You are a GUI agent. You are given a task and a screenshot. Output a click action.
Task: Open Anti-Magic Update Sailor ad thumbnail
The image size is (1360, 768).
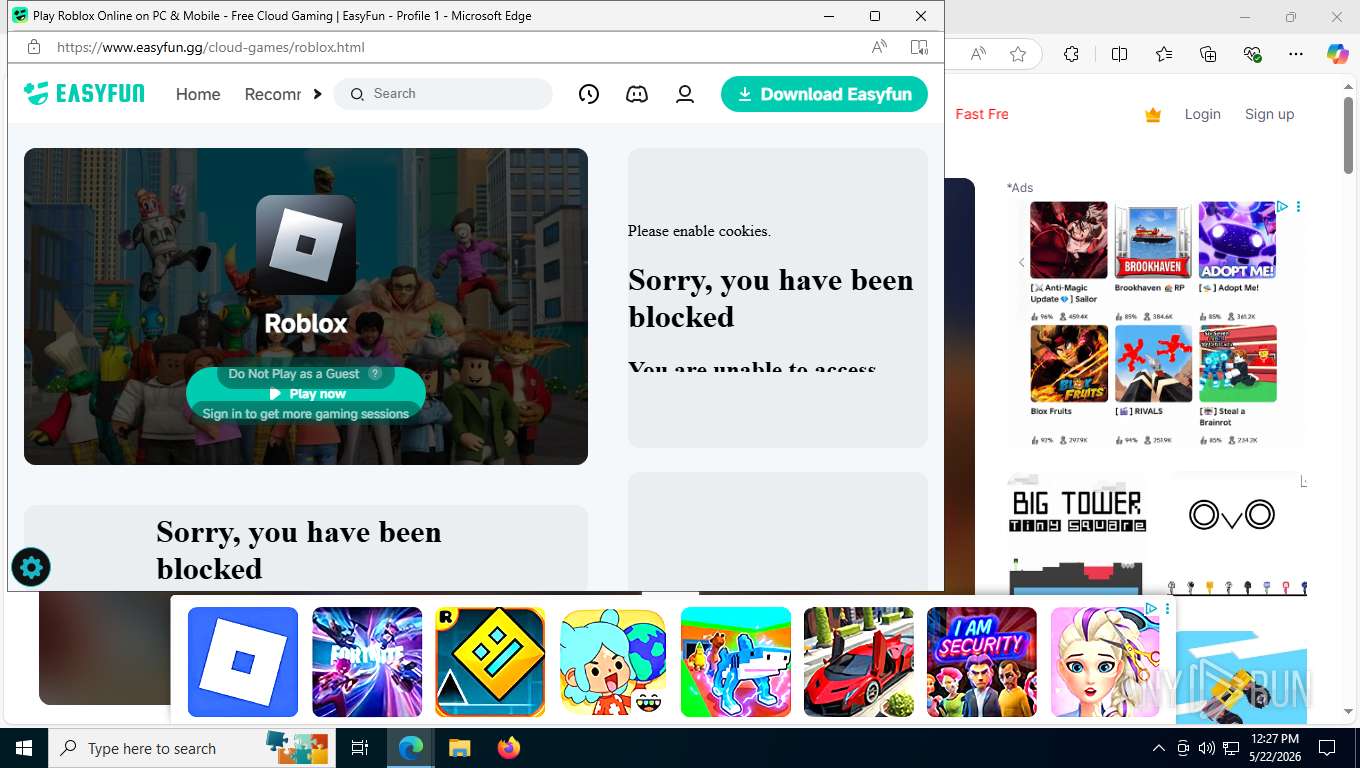(1069, 240)
